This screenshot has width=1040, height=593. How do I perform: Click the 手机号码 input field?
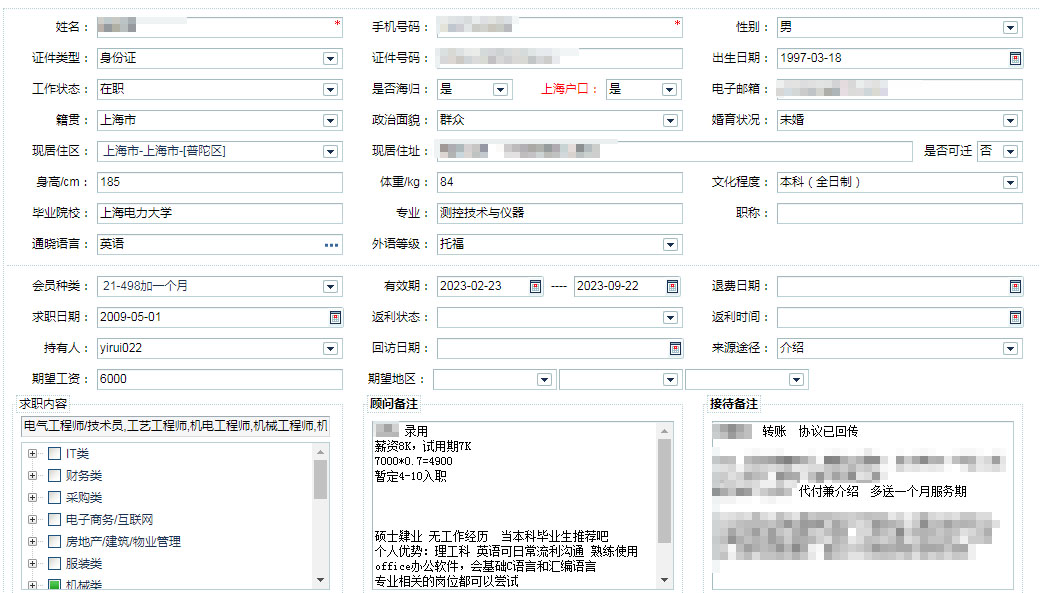click(x=560, y=27)
